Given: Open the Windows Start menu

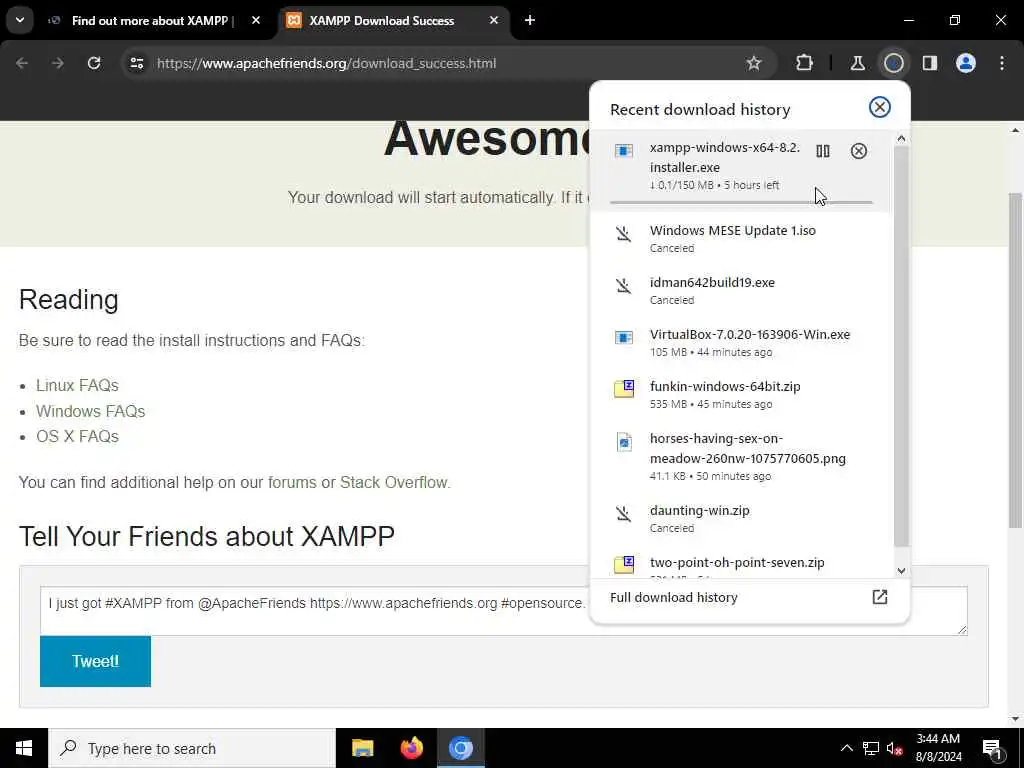Looking at the screenshot, I should coord(24,748).
